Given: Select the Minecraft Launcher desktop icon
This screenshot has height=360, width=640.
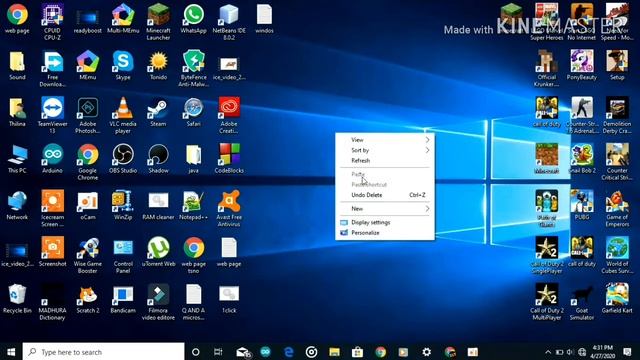Looking at the screenshot, I should [x=158, y=22].
